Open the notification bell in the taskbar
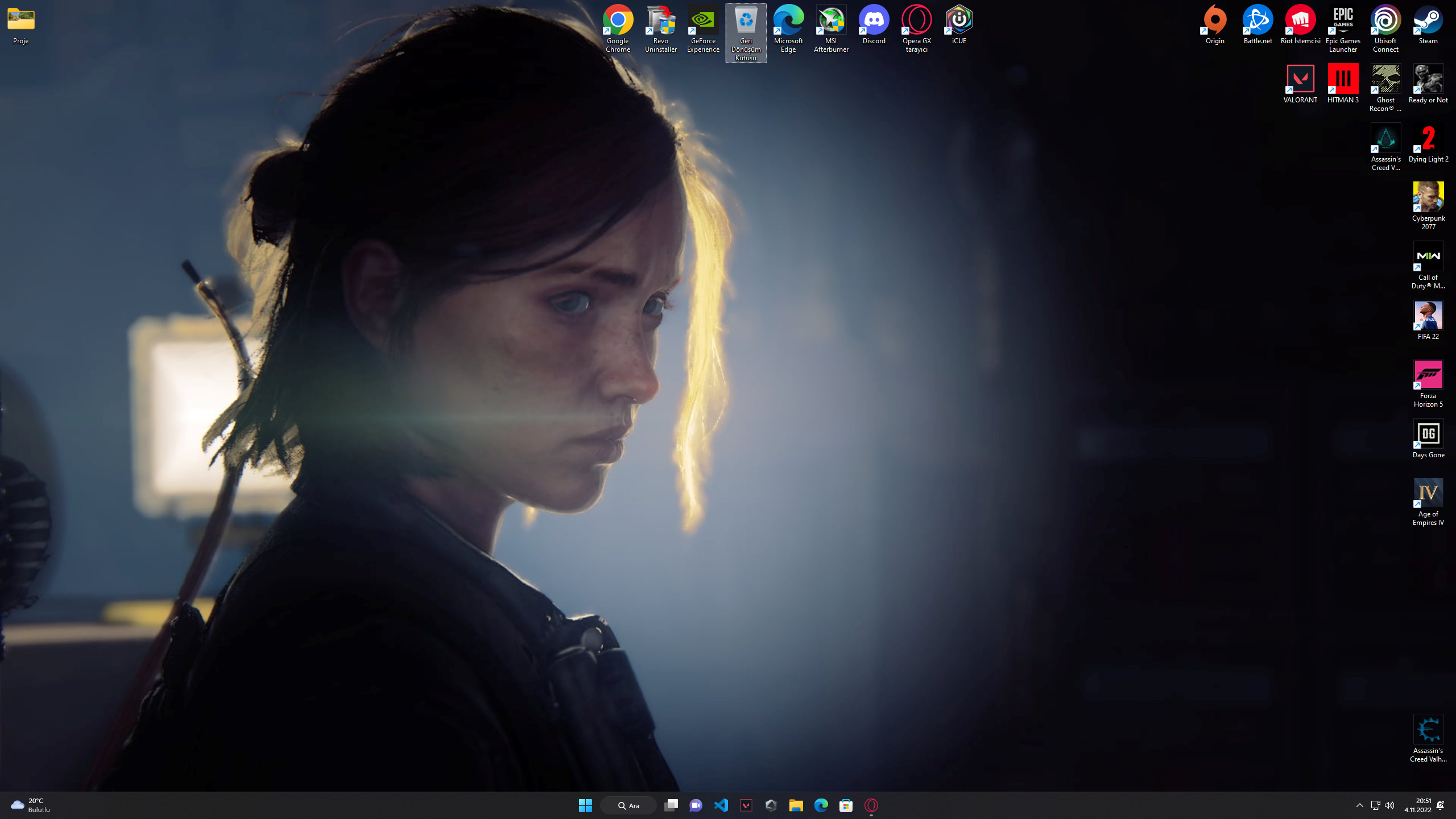Image resolution: width=1456 pixels, height=819 pixels. coord(1441,805)
